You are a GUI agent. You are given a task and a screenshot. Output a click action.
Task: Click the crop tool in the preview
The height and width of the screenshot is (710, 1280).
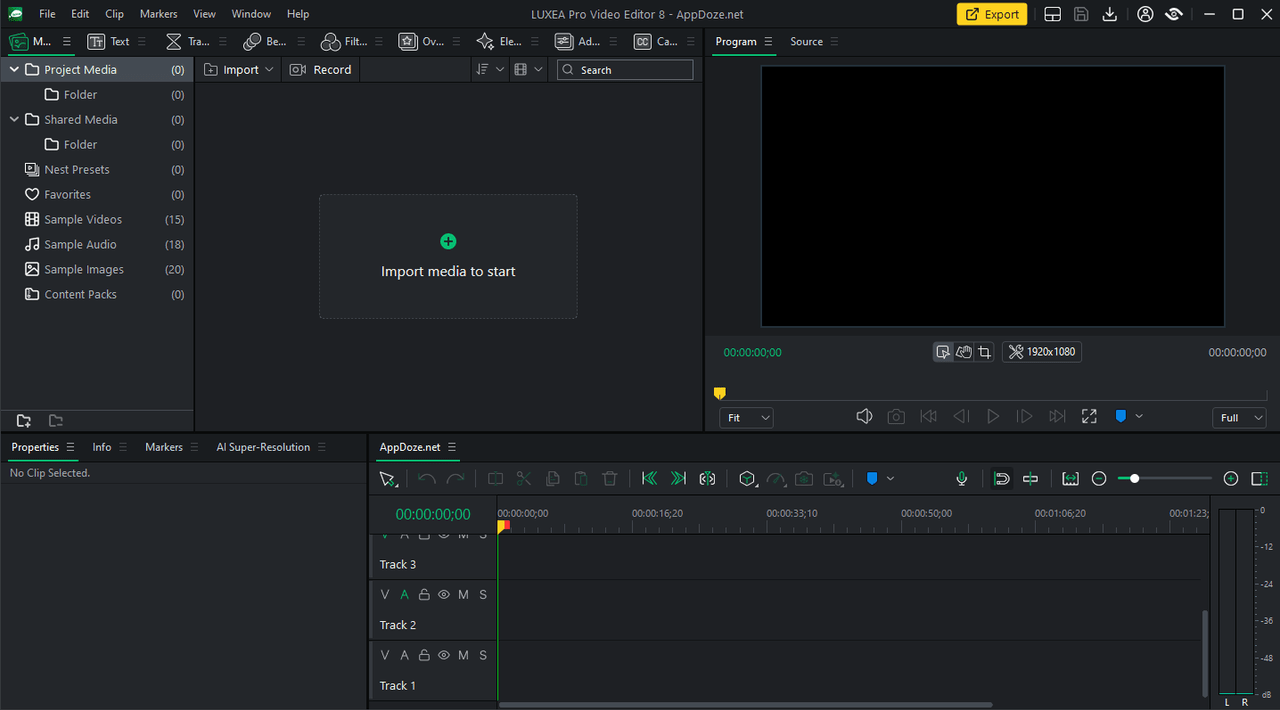pyautogui.click(x=985, y=352)
